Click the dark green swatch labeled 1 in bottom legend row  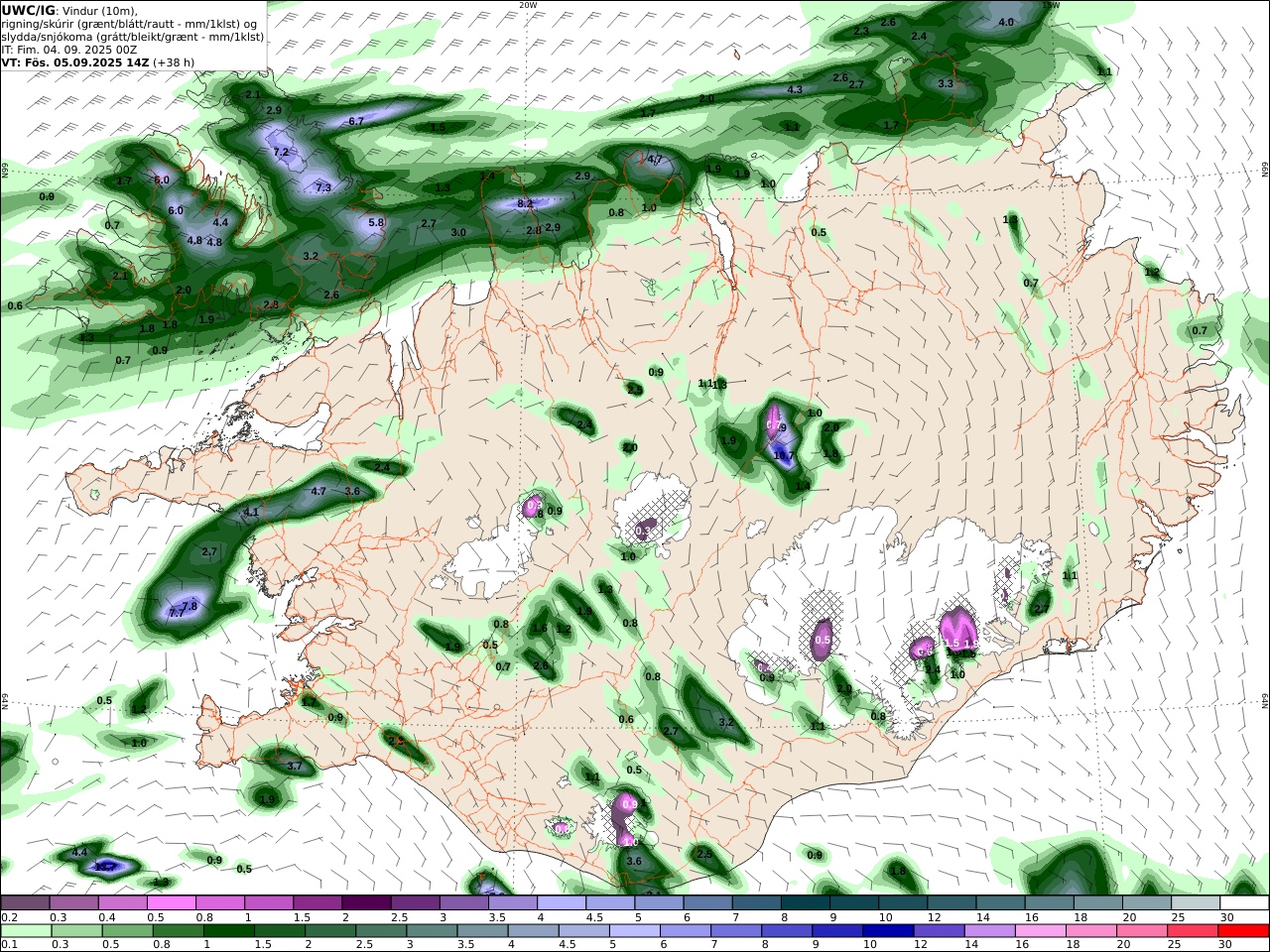(228, 931)
